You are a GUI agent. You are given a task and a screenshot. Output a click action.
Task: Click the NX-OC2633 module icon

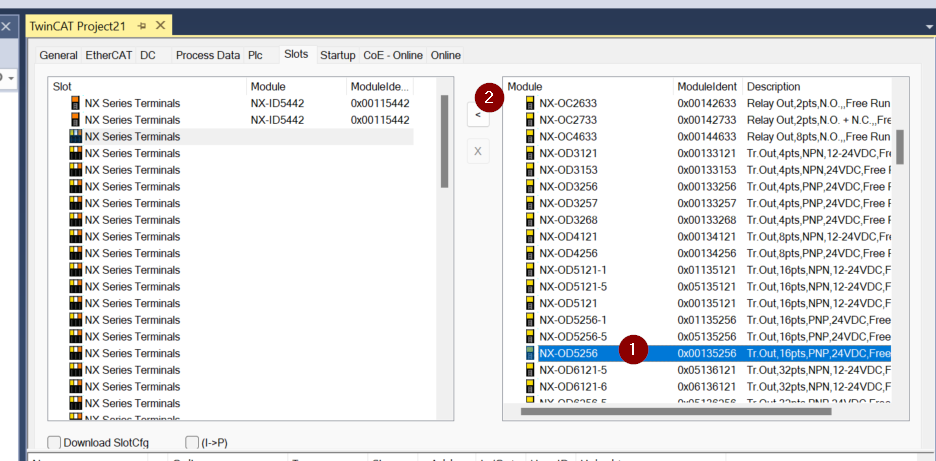point(529,103)
